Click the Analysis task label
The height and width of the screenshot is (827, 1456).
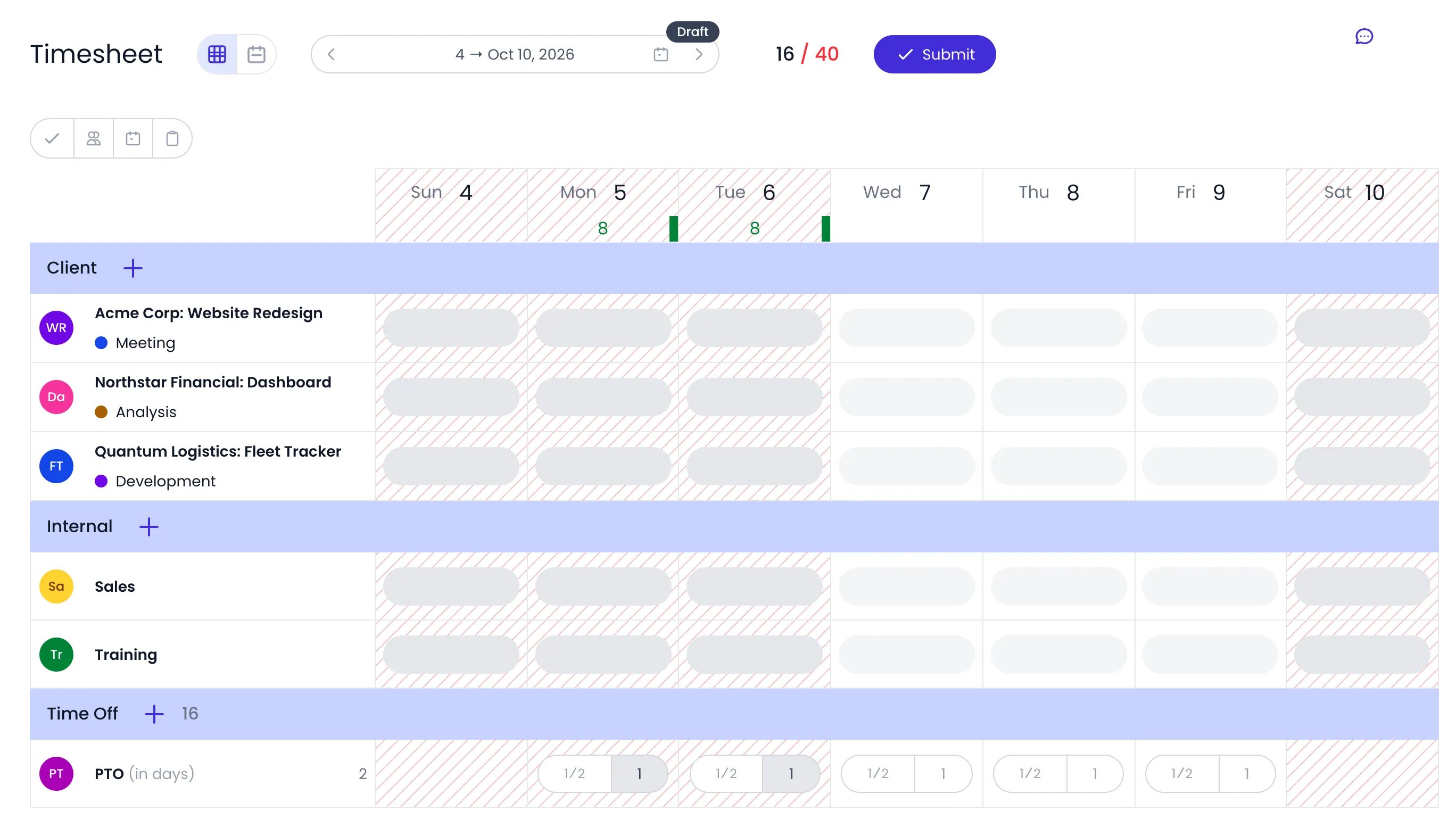tap(146, 412)
